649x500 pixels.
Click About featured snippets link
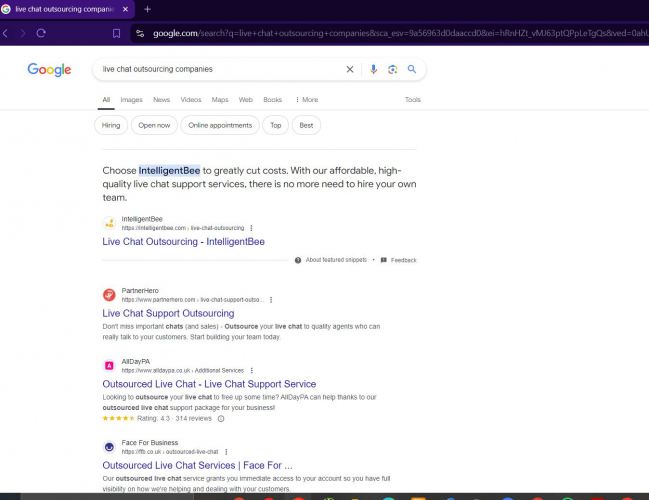tap(336, 260)
